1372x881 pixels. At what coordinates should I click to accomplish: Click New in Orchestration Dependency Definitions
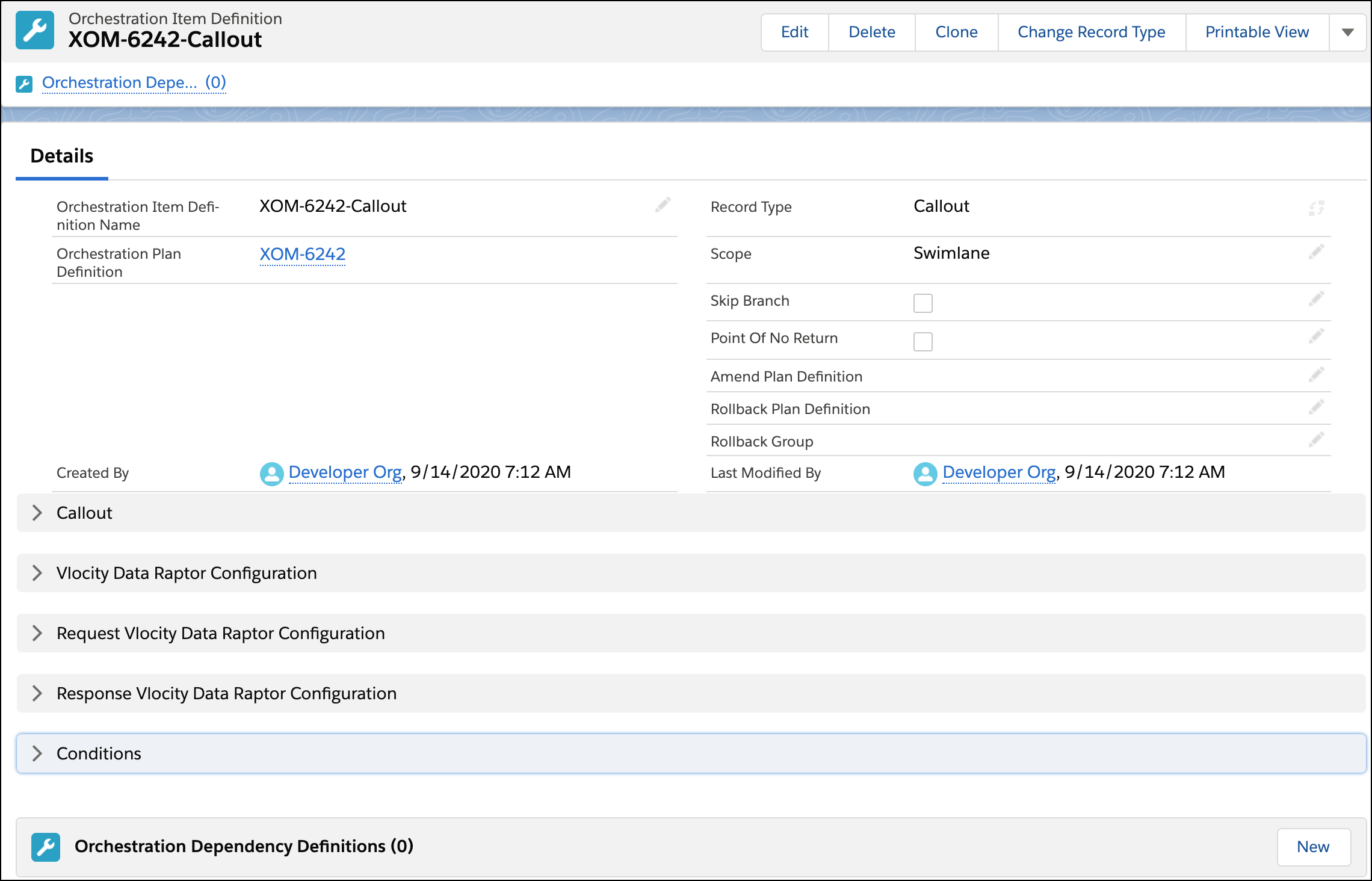(1314, 847)
